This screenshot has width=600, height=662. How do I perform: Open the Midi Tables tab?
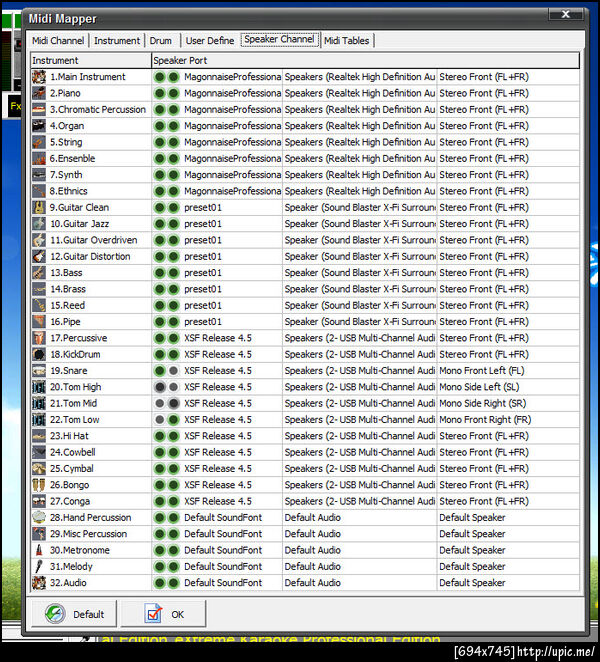[x=347, y=41]
